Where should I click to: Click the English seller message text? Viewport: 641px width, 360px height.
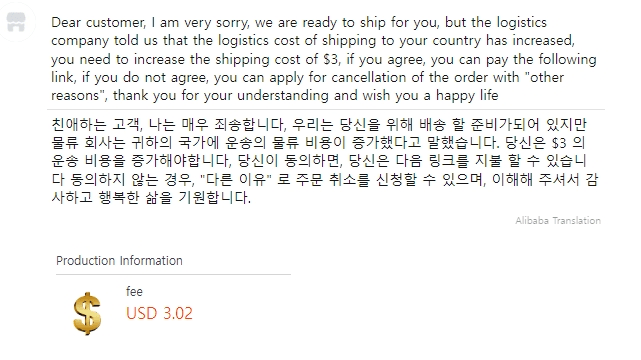[324, 58]
